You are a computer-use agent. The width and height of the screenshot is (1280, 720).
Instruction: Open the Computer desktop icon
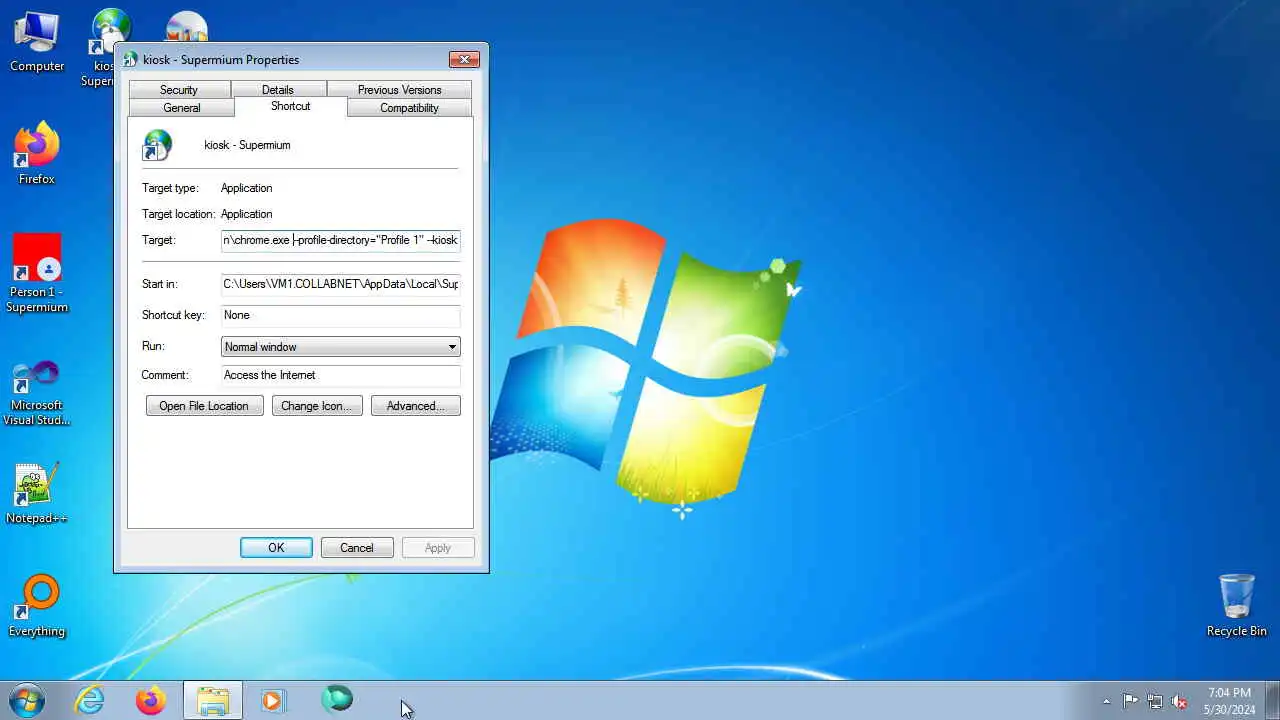coord(37,42)
